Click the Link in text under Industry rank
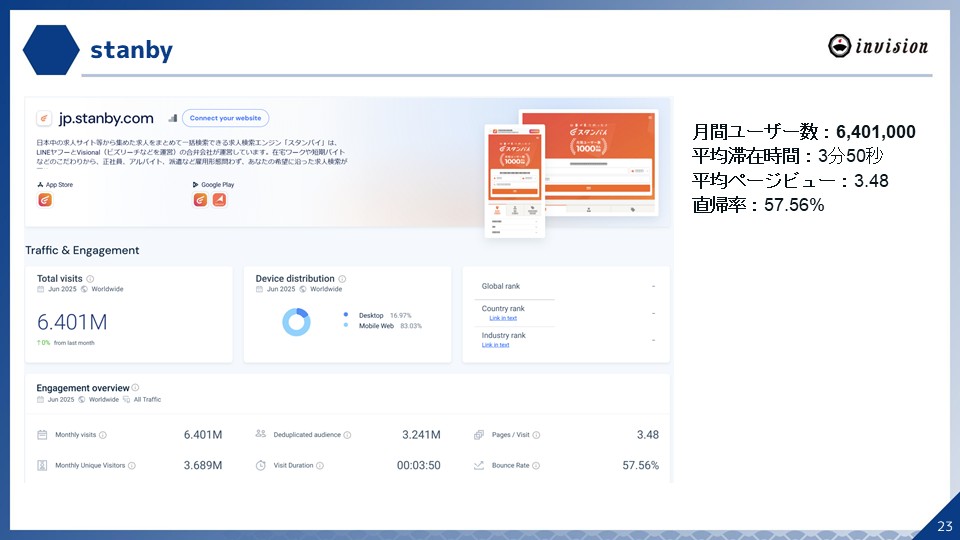960x540 pixels. point(495,345)
